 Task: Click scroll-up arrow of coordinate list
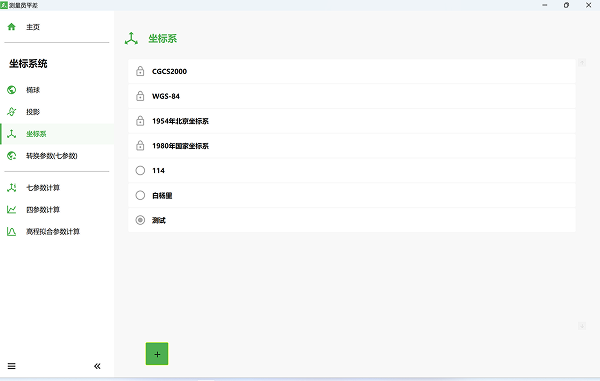(582, 62)
